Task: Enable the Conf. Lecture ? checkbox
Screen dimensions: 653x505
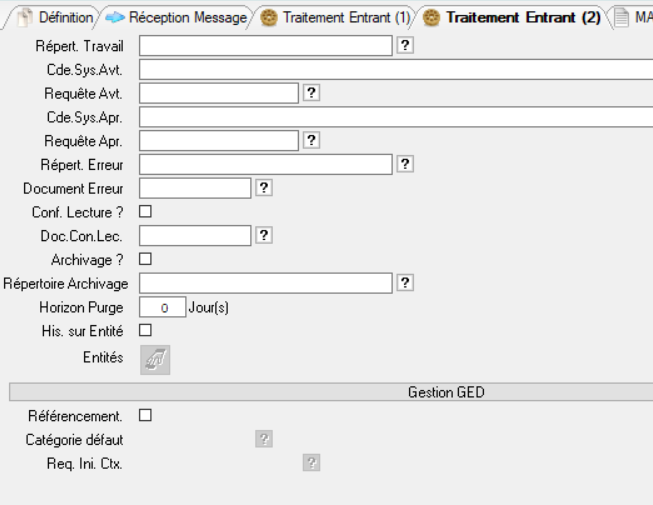Action: (145, 211)
